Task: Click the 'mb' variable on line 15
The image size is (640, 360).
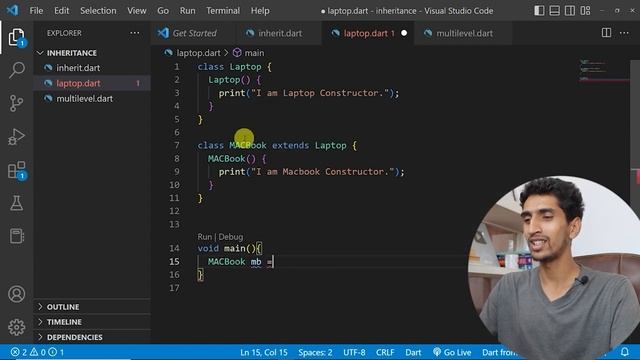Action: [x=256, y=262]
